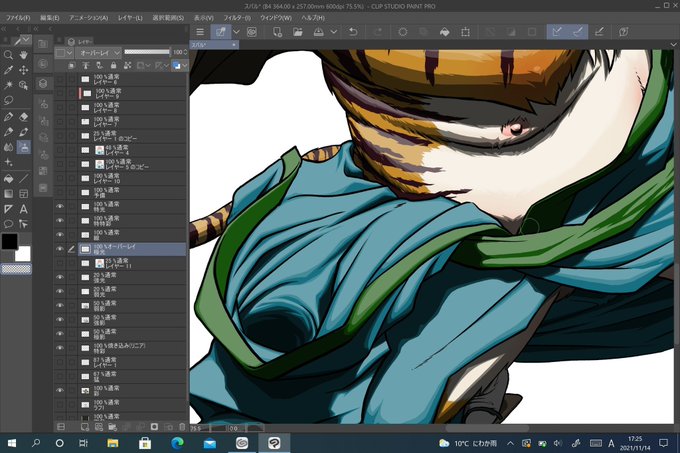Show hidden system tray icons

point(510,443)
